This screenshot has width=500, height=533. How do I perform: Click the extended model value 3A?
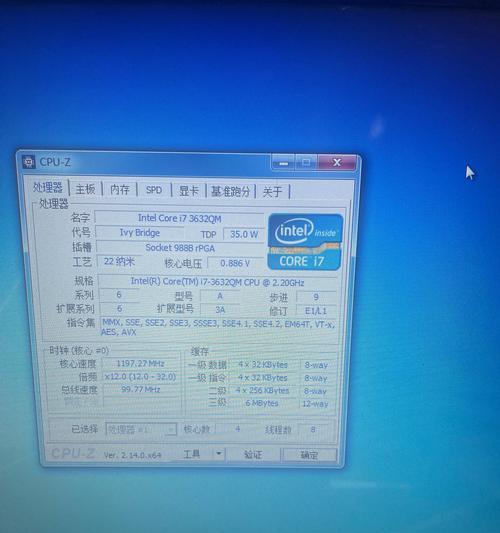pyautogui.click(x=220, y=310)
